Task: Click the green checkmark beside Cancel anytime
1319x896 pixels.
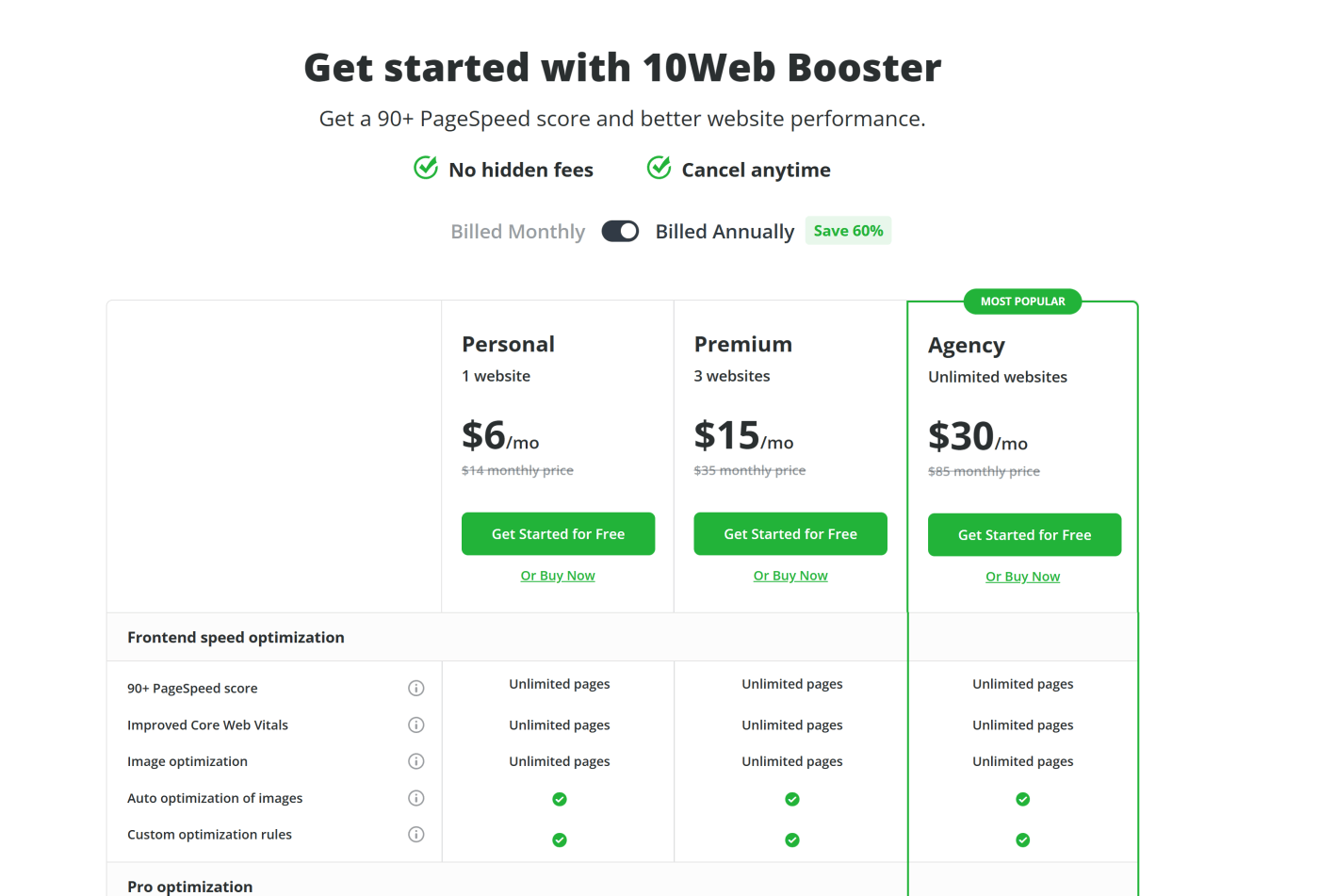Action: point(658,167)
